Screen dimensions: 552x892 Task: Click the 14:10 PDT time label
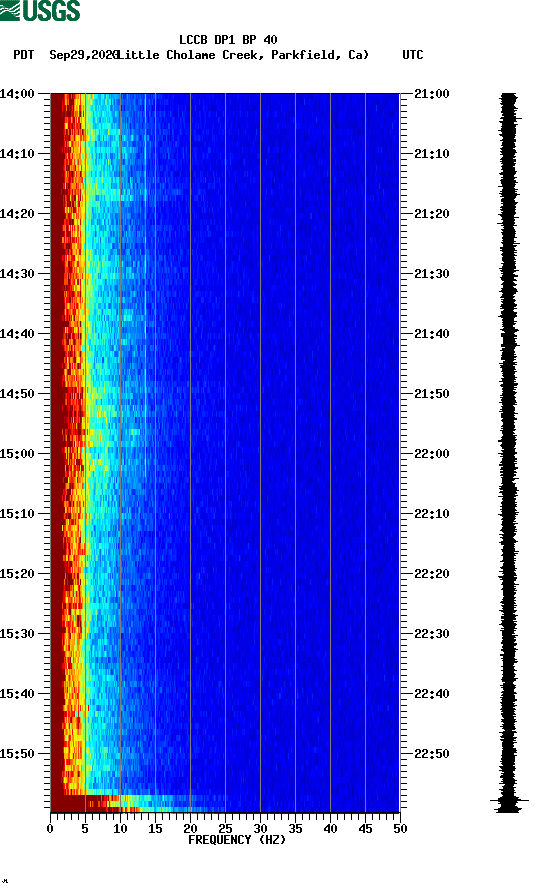coord(17,154)
